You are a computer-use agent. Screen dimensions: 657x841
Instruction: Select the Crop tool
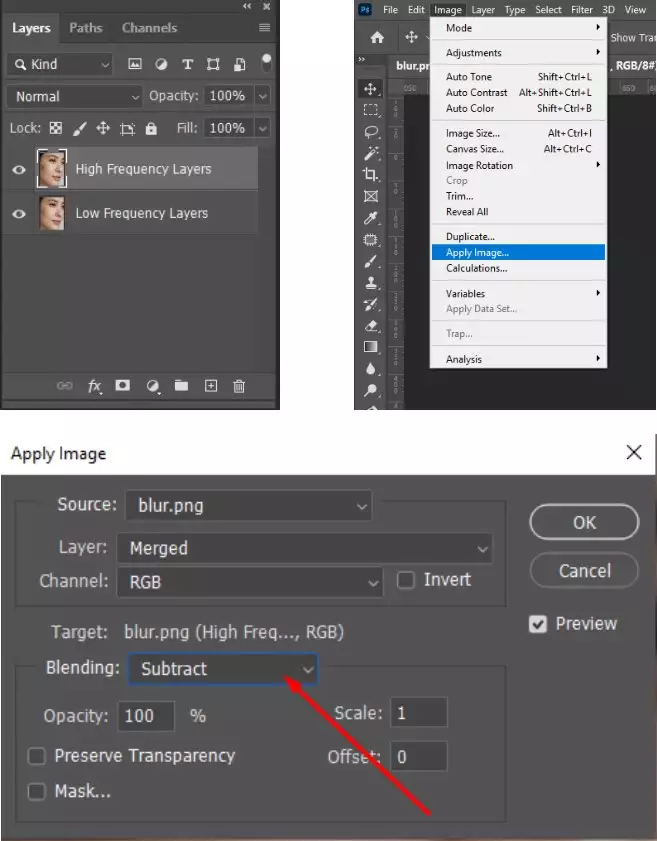click(x=371, y=174)
